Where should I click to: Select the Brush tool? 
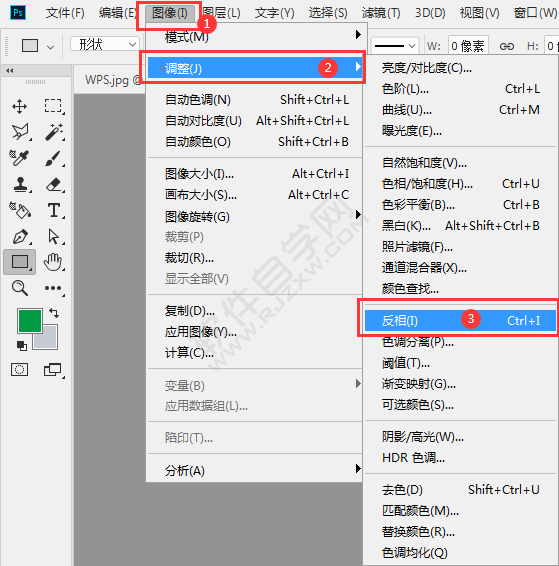click(53, 158)
